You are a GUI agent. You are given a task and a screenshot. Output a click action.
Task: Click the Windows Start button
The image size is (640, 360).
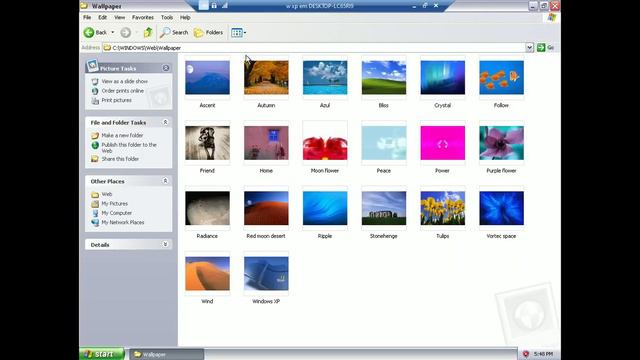click(x=102, y=354)
